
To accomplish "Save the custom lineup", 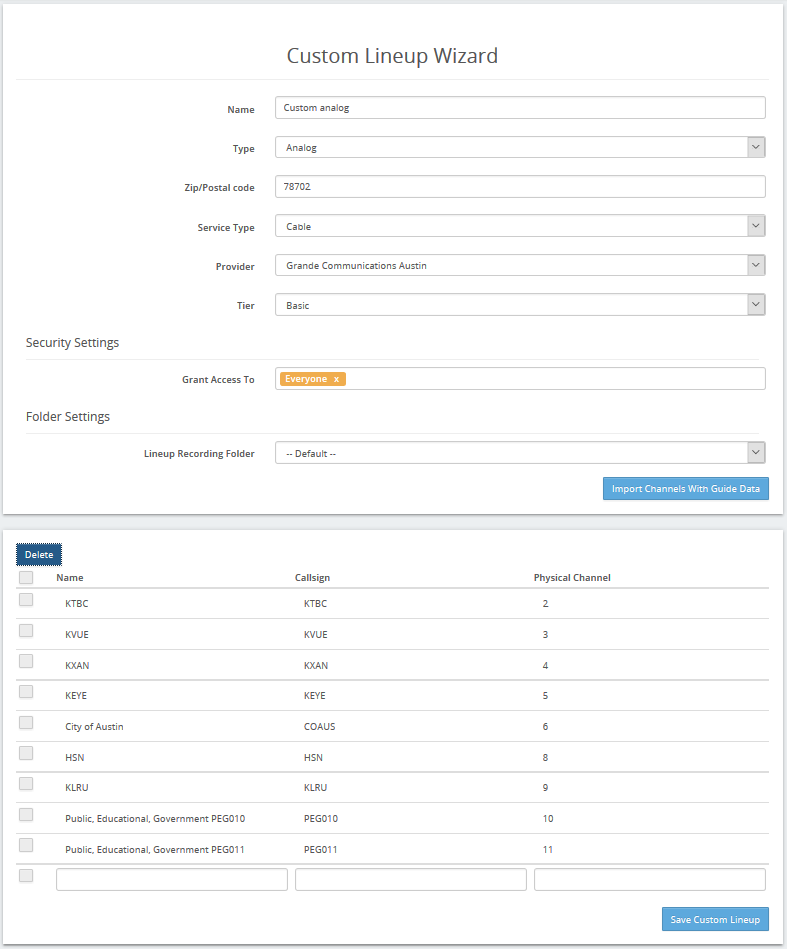I will tap(715, 919).
